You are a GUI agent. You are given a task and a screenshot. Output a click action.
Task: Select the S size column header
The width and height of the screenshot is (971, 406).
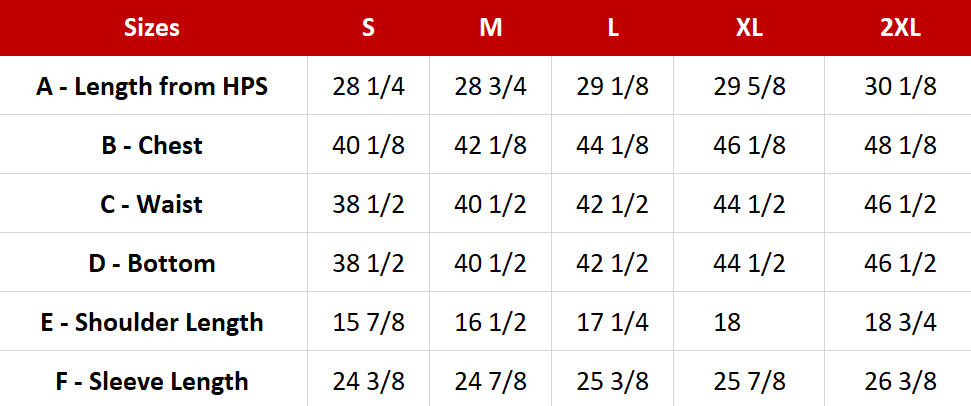[x=368, y=28]
